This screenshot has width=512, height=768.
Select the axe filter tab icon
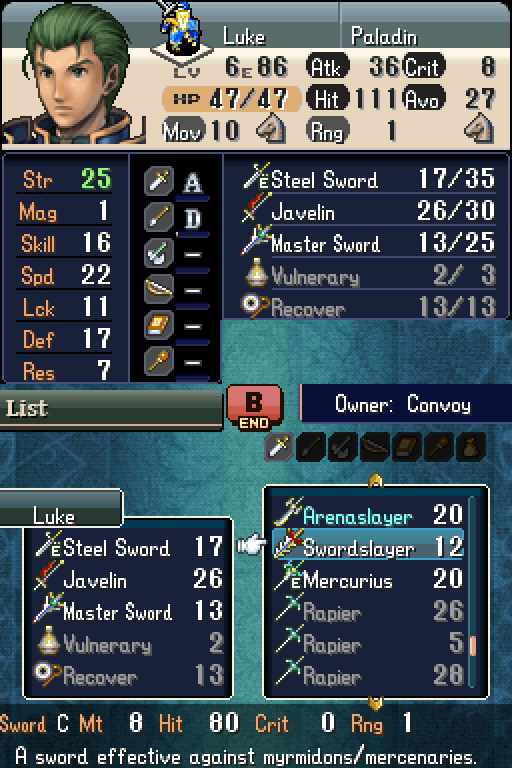point(343,446)
